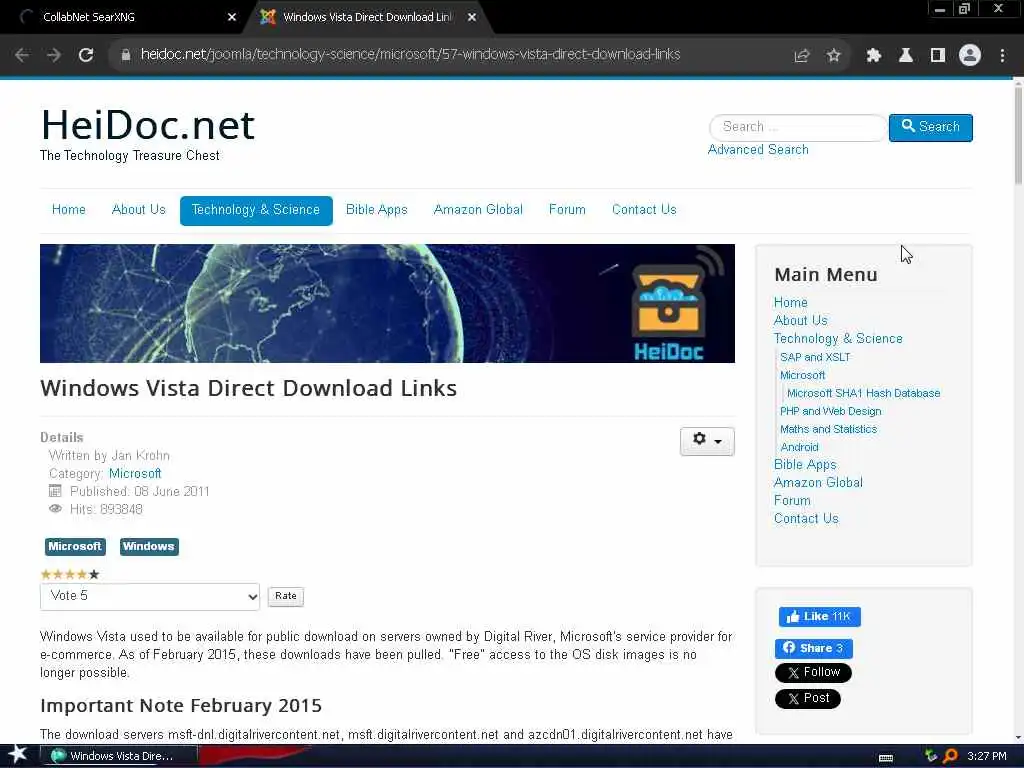Click the Windows tag badge

point(149,547)
